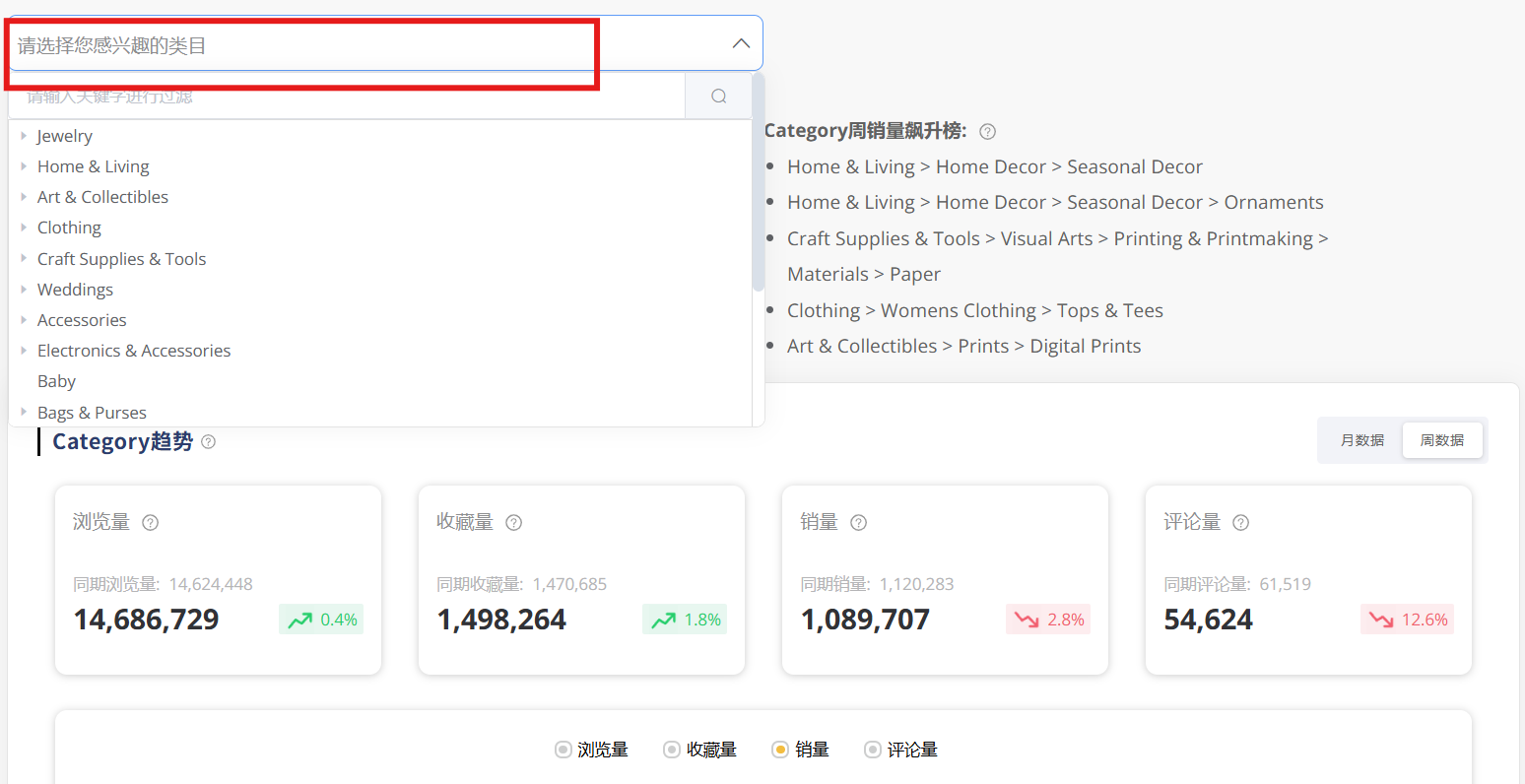
Task: Click the help icon beside 浏览量 card title
Action: 150,523
